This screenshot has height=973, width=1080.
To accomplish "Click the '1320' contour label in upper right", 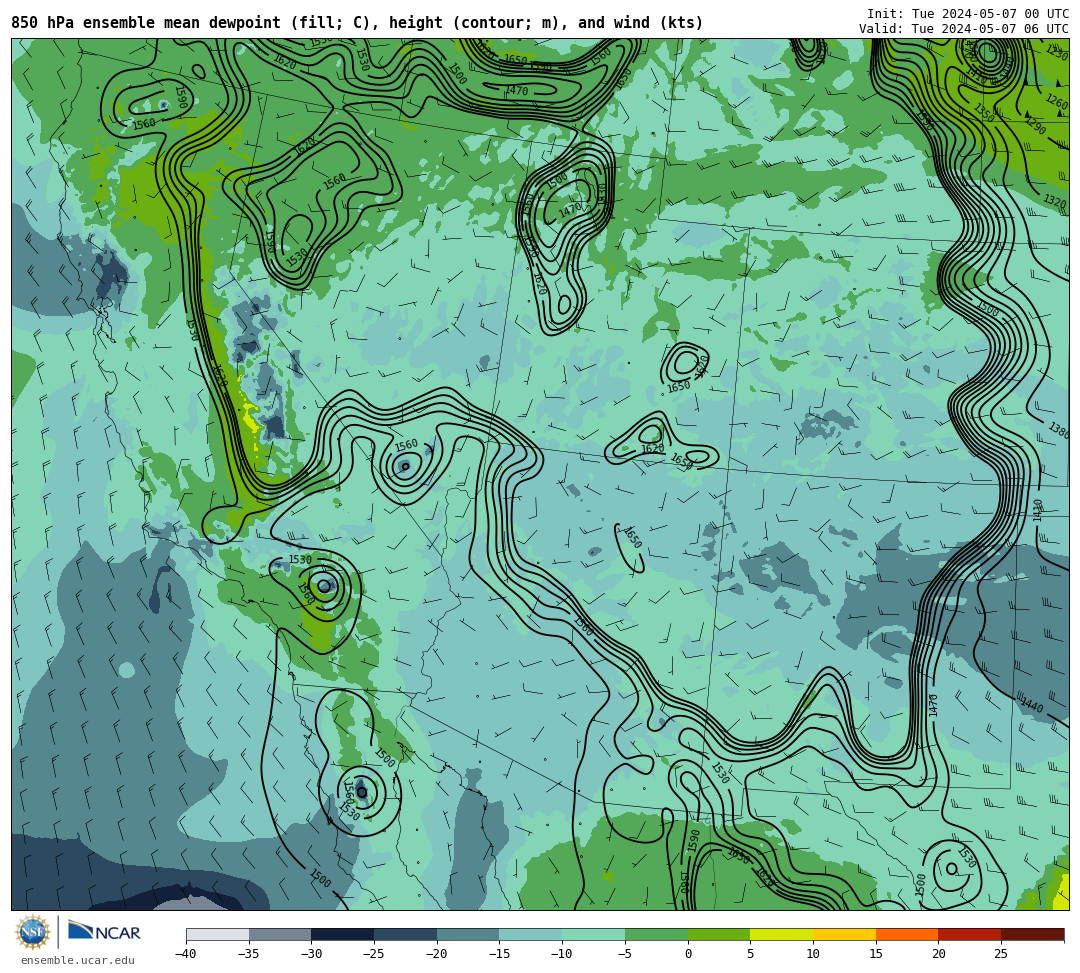I will [x=1055, y=200].
